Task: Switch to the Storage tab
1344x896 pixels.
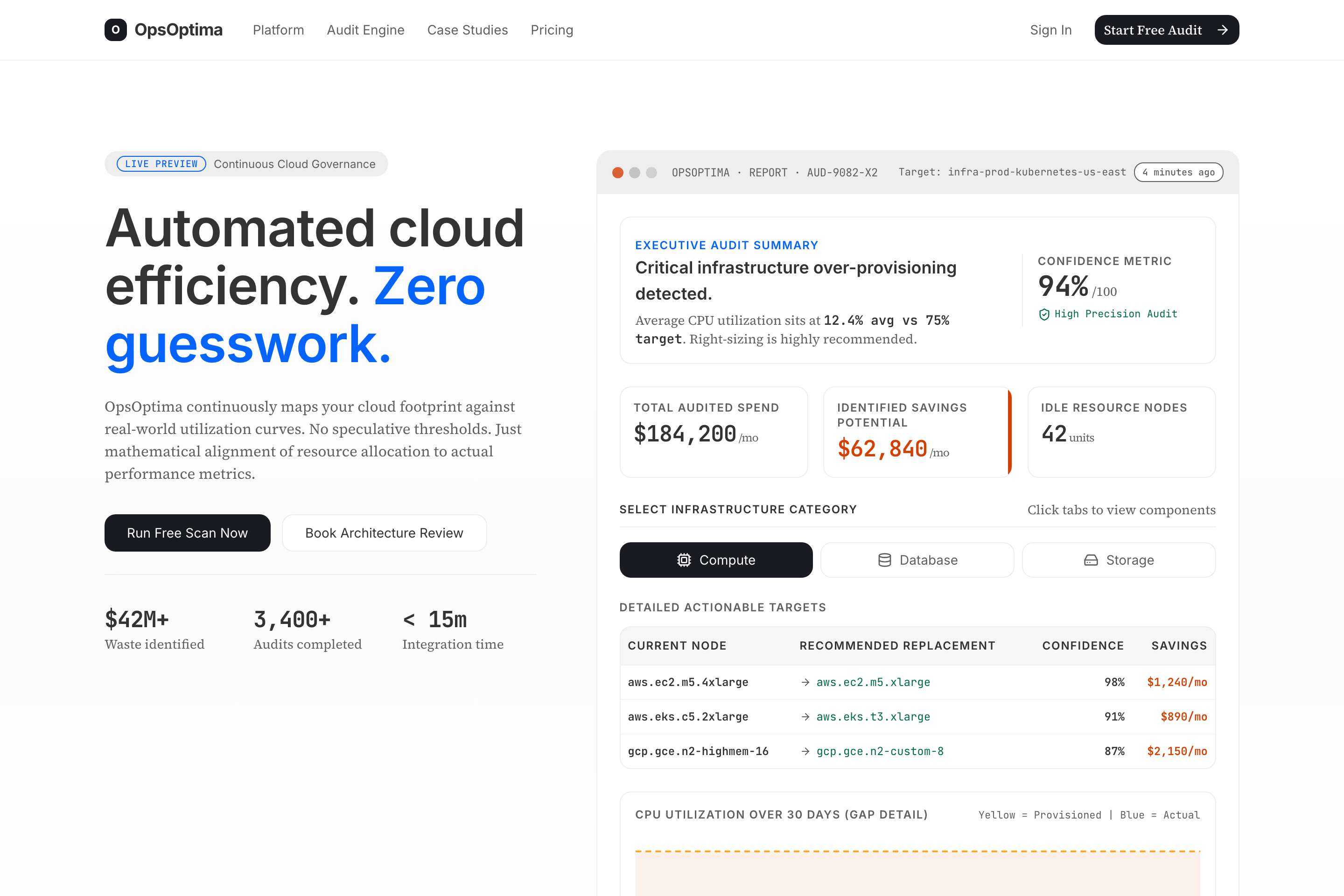Action: 1119,560
